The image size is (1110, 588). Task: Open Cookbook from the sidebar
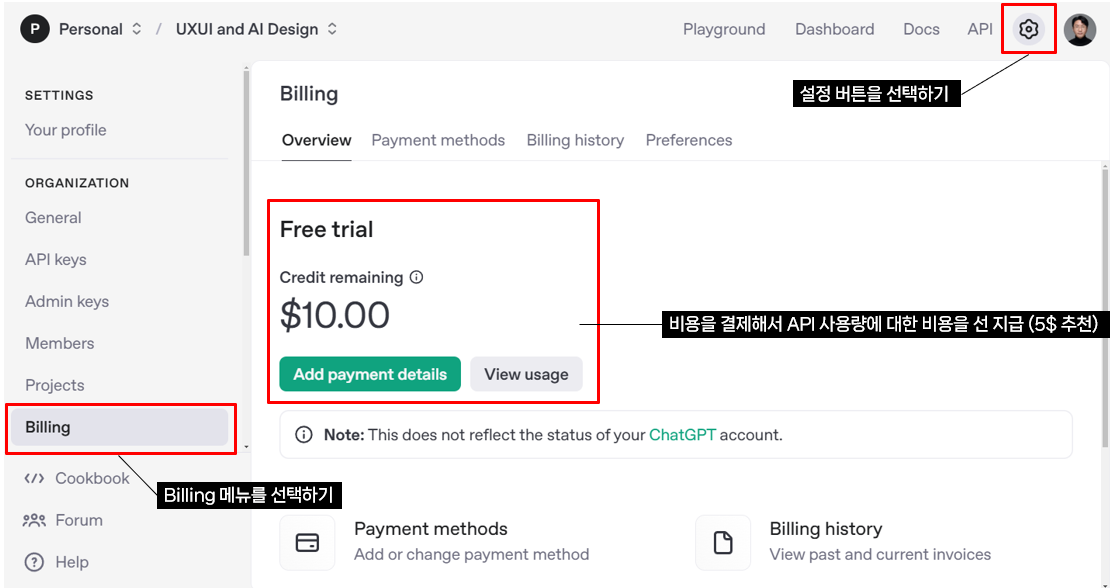[76, 478]
